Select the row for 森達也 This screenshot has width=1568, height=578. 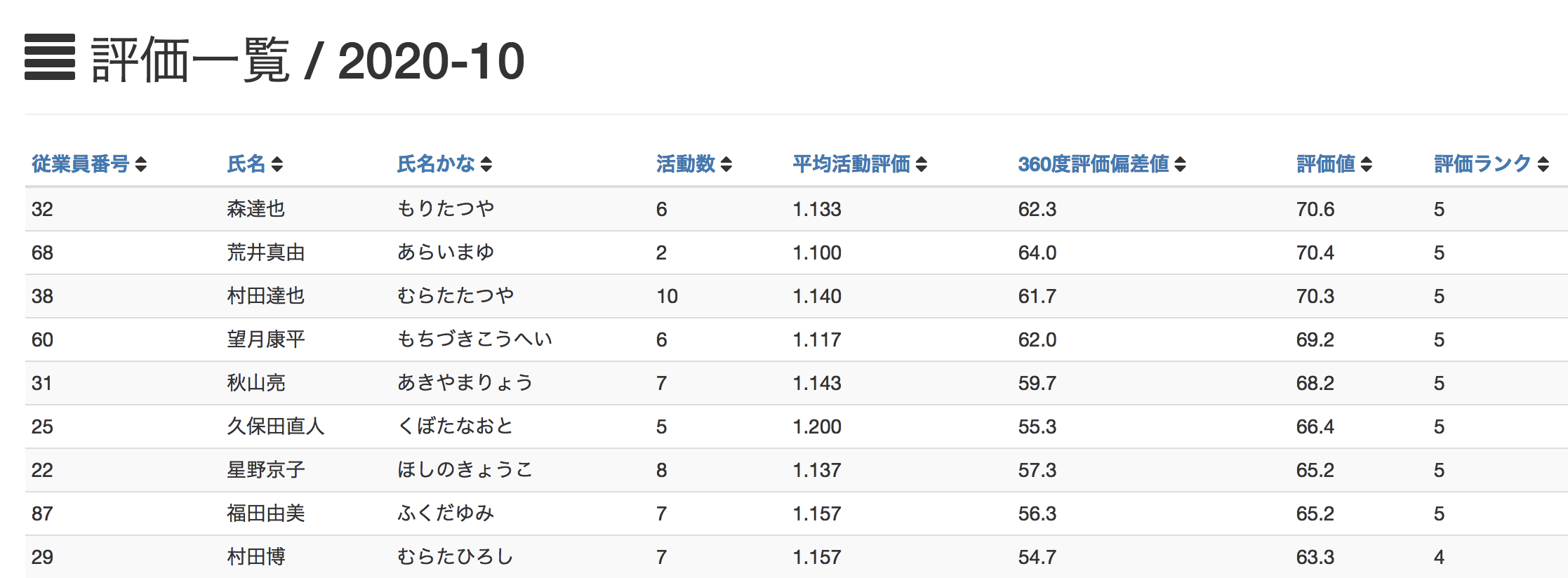797,209
